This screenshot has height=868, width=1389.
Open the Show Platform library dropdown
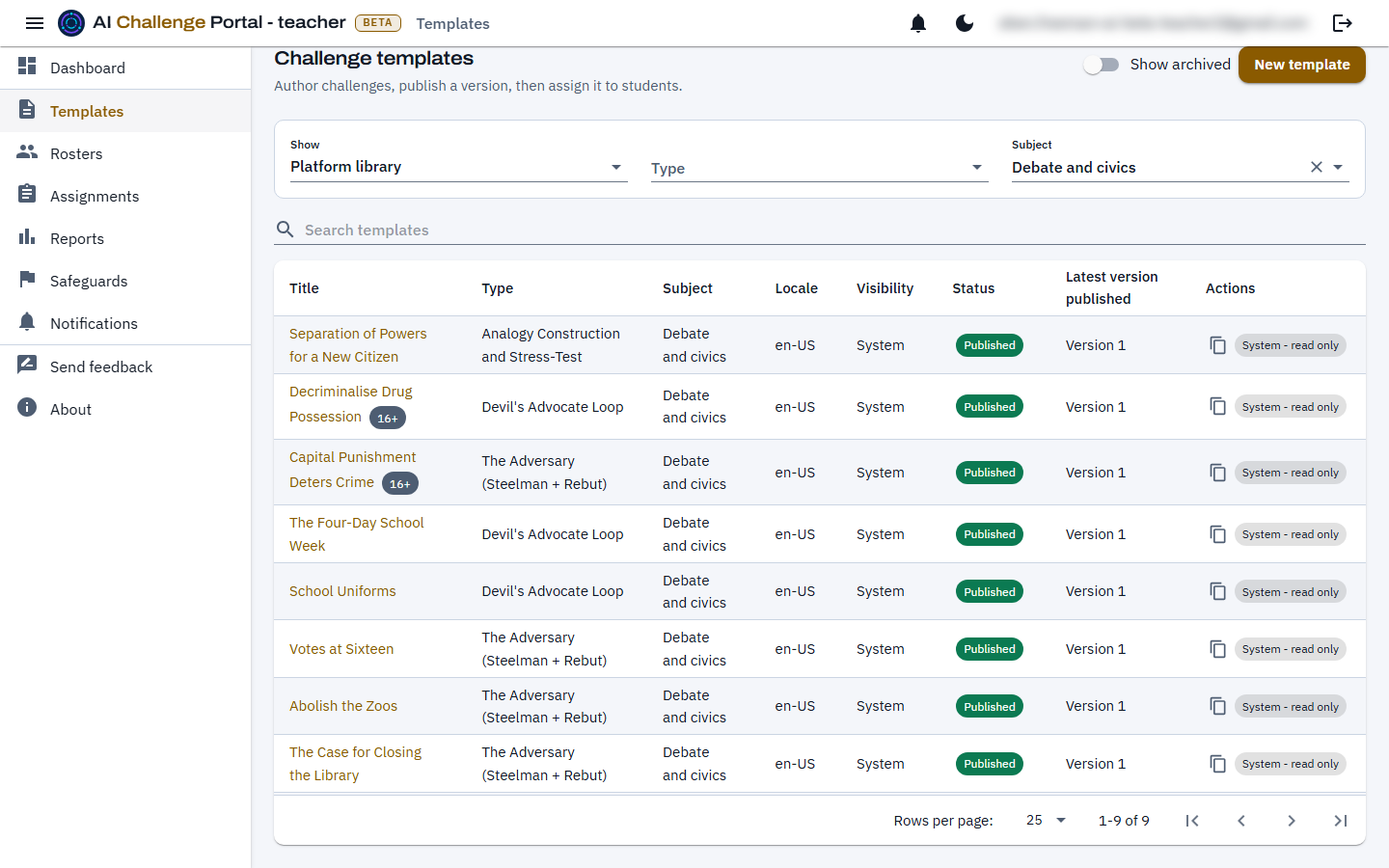click(x=459, y=167)
